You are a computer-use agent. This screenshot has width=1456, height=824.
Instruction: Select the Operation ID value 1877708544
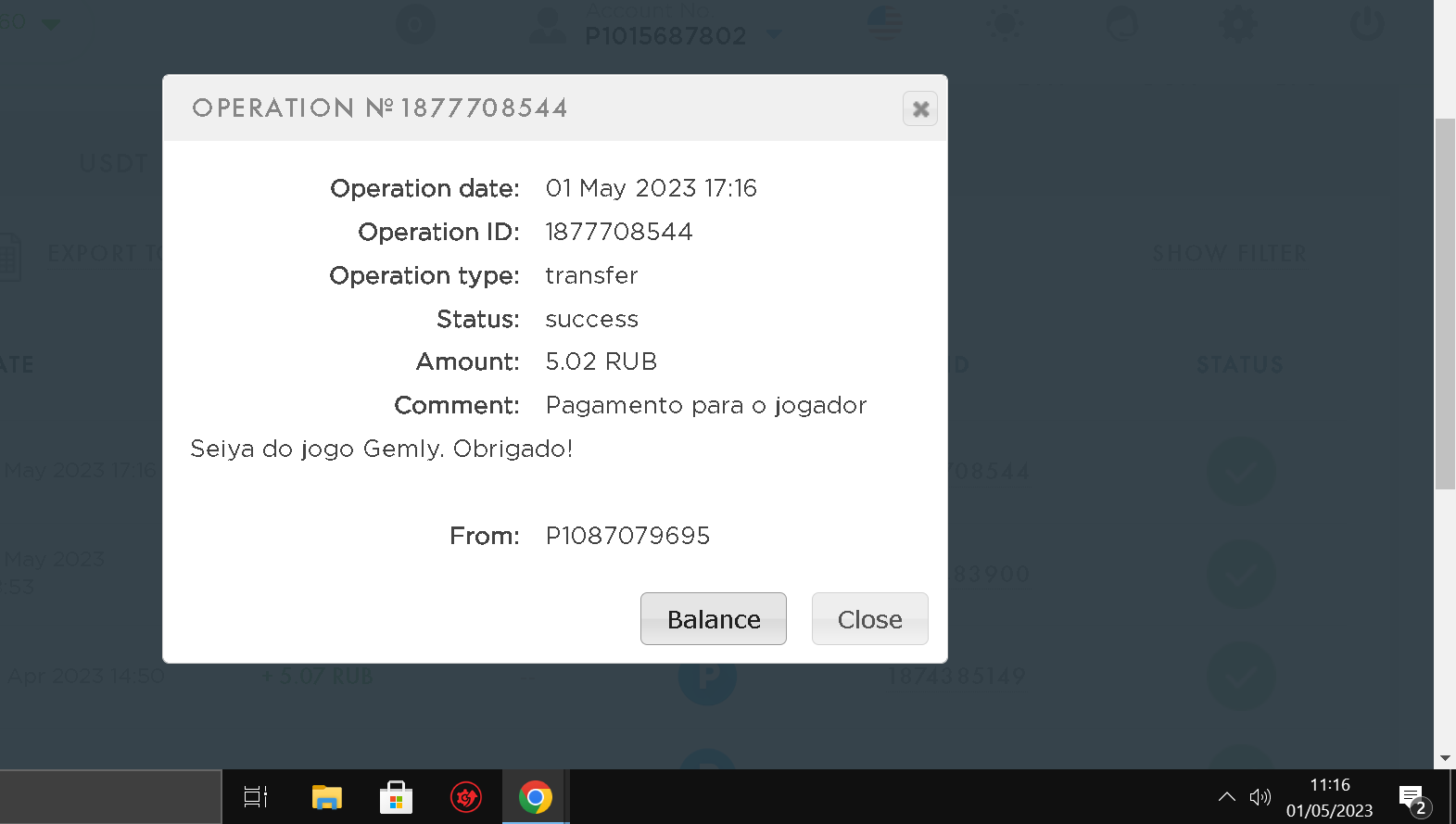(x=618, y=232)
